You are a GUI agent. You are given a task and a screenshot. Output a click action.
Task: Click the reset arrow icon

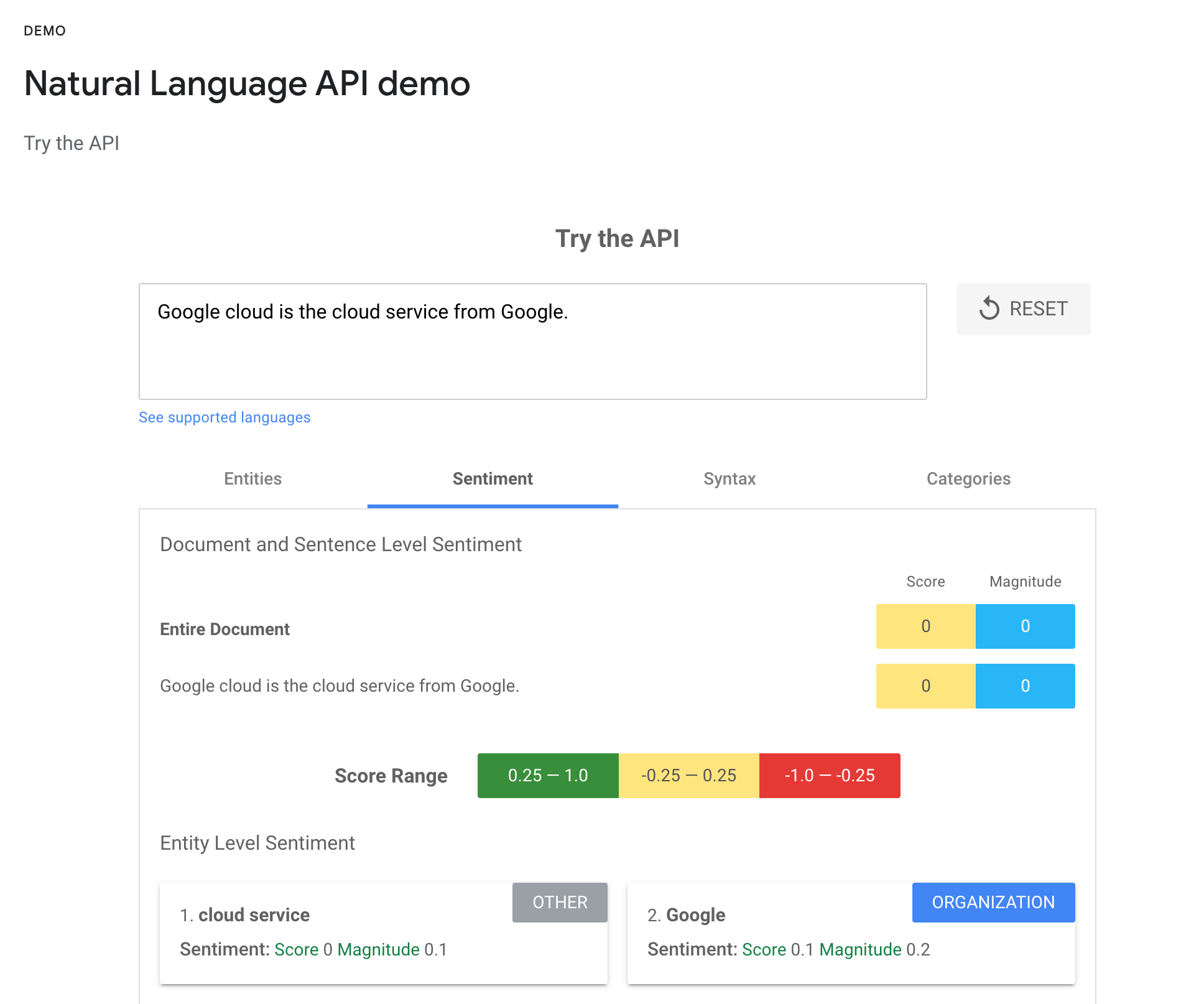click(x=989, y=309)
